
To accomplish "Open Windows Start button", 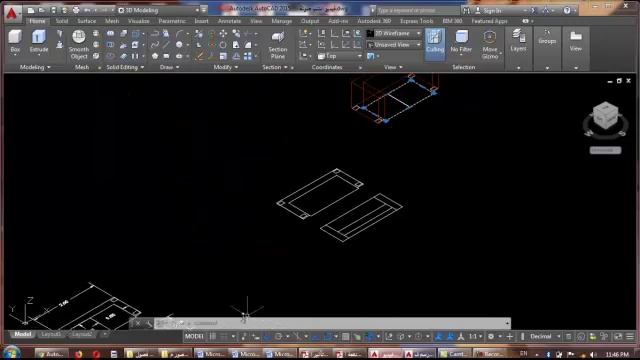I will 11,353.
